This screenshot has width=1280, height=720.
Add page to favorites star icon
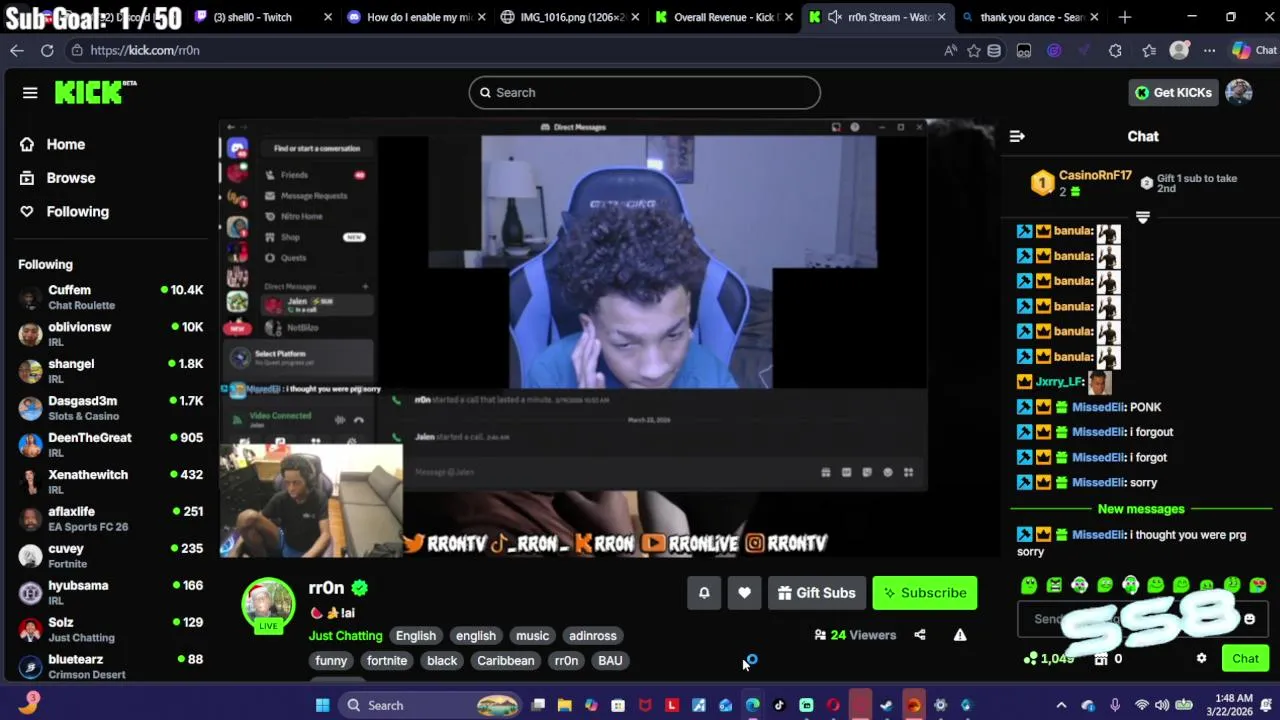pyautogui.click(x=974, y=50)
